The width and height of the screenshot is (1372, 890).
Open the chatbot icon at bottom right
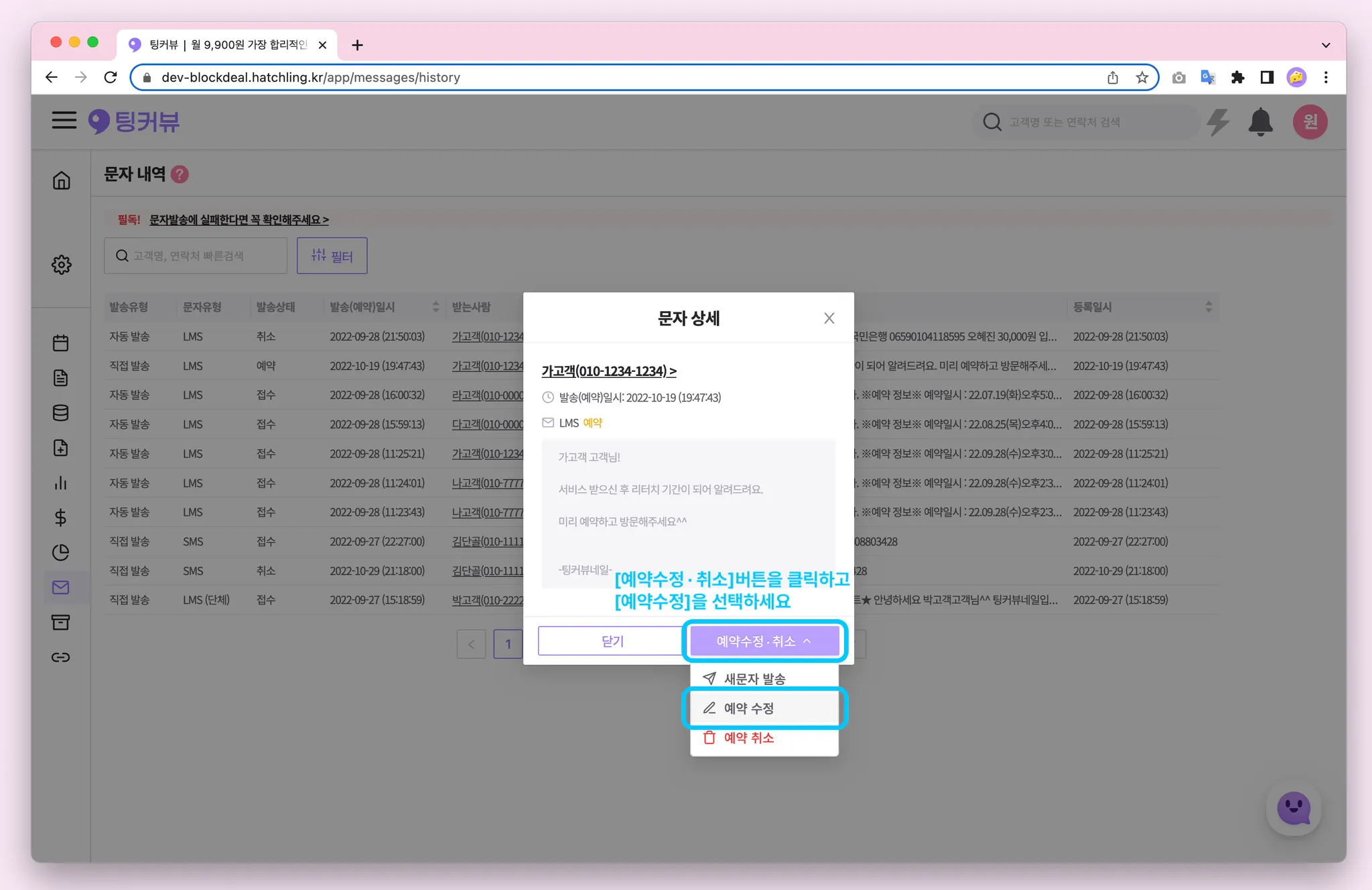point(1293,809)
